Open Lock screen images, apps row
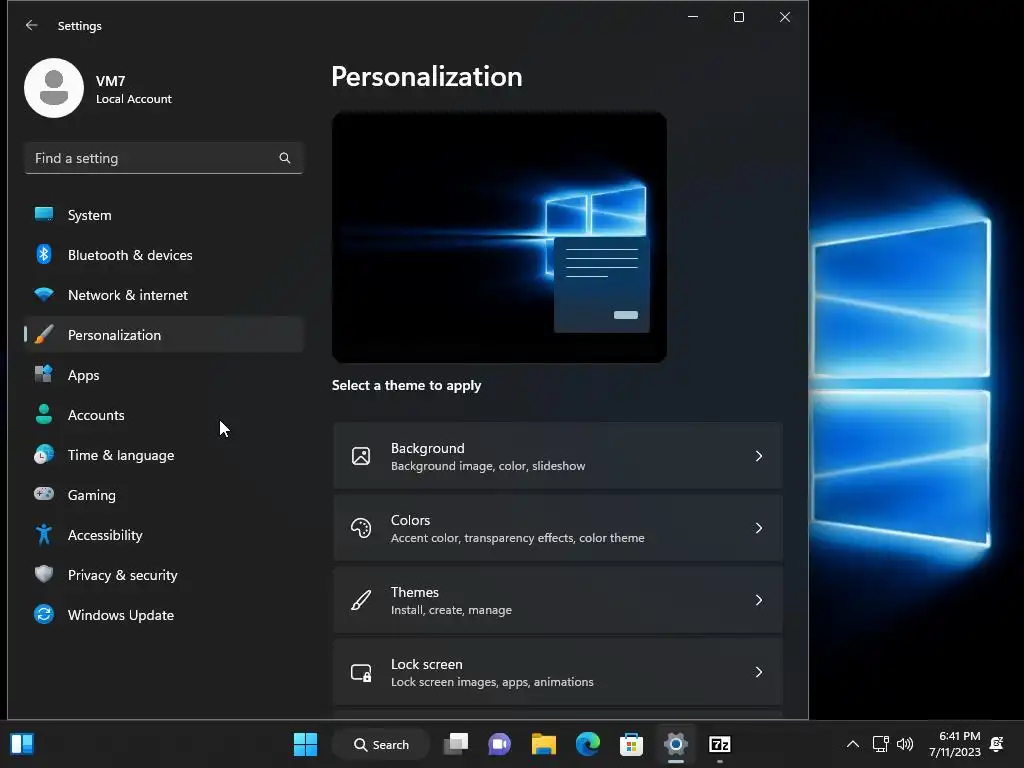The height and width of the screenshot is (768, 1024). [x=558, y=672]
